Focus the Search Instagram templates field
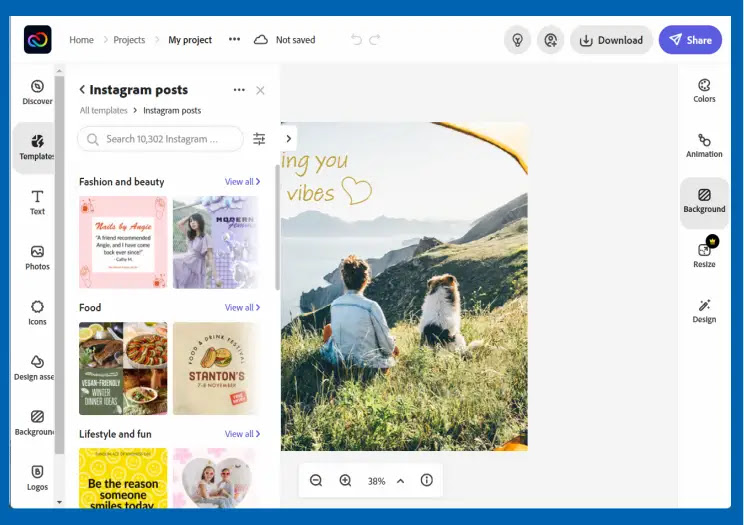The width and height of the screenshot is (744, 525). [160, 139]
